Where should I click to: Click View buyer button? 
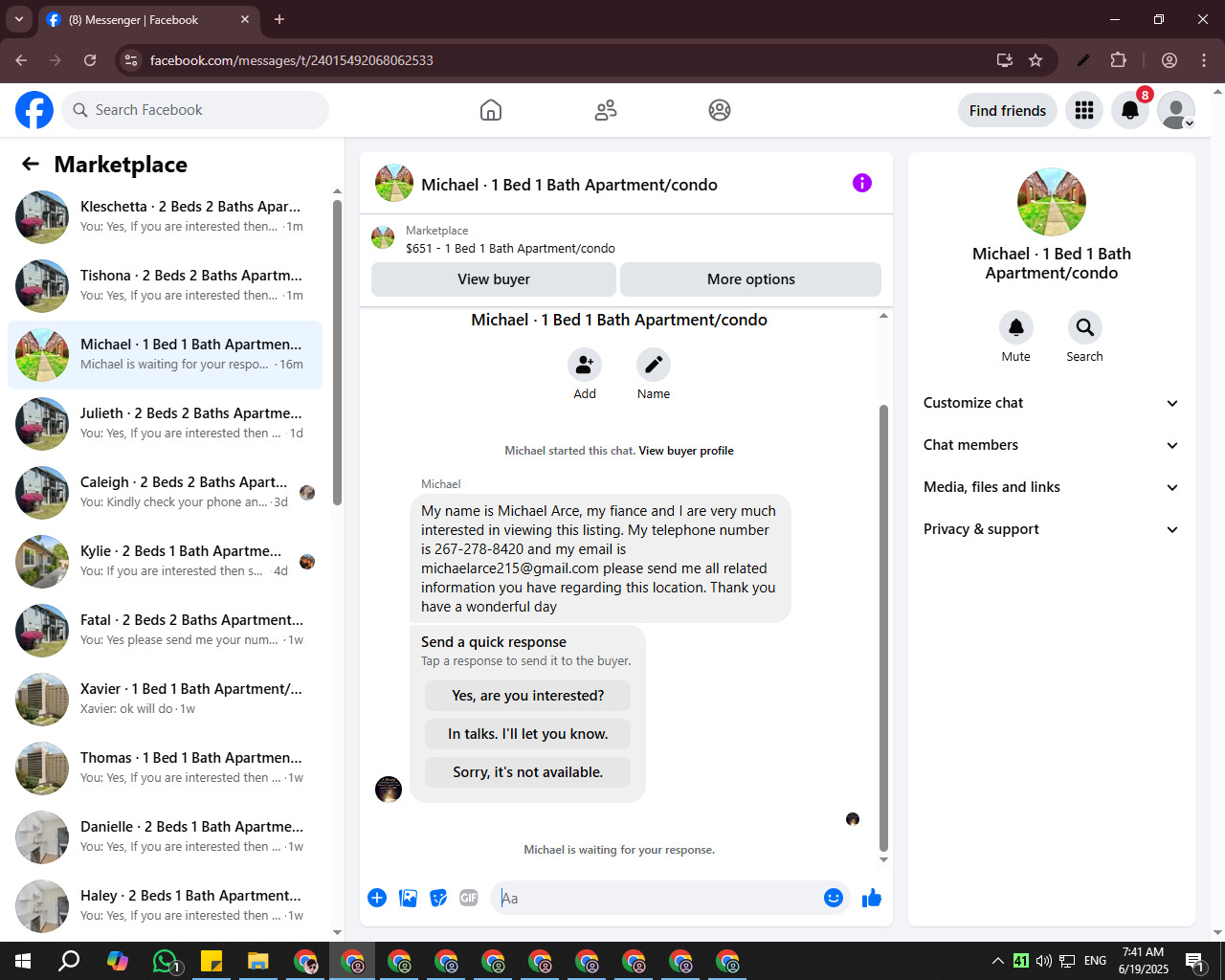(x=494, y=279)
